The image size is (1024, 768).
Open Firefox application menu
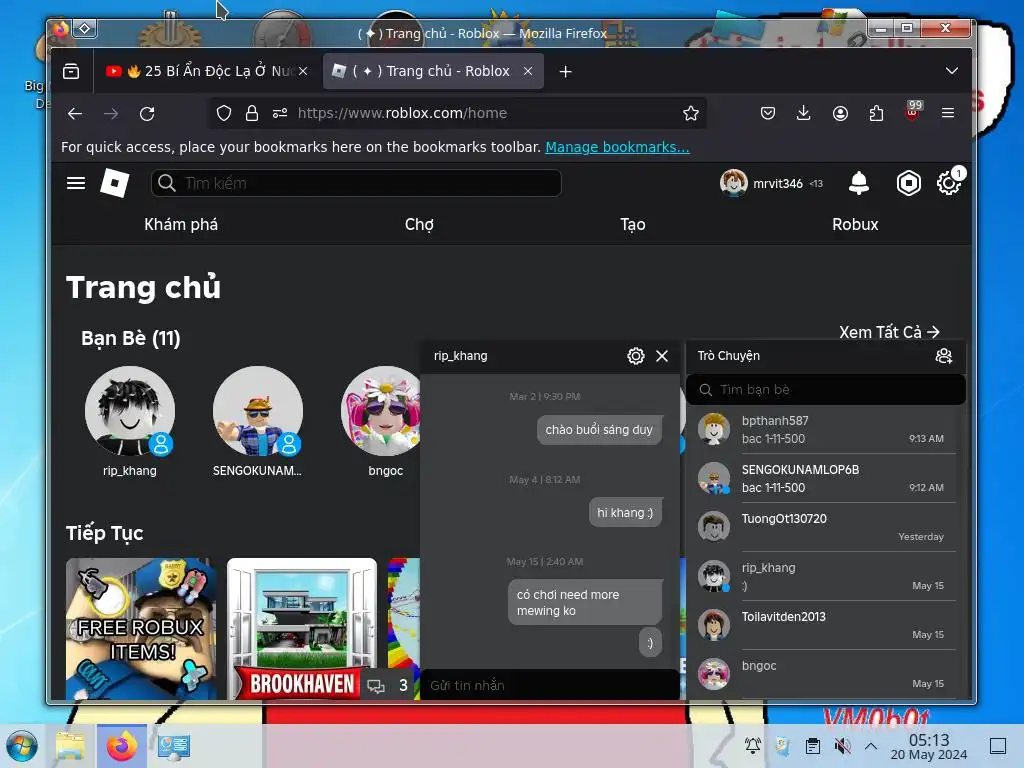(948, 114)
